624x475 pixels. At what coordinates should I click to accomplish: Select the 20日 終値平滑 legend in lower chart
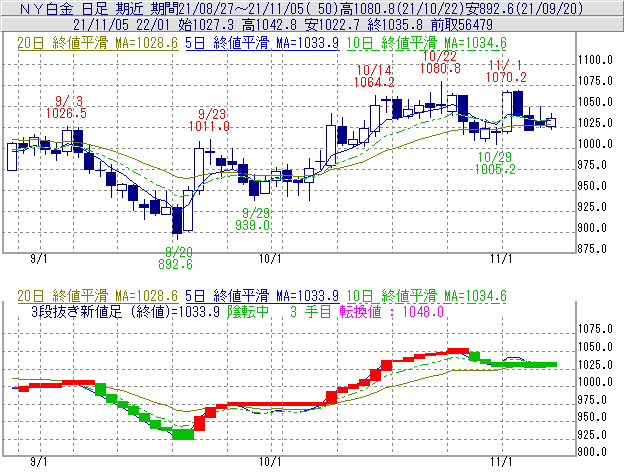(98, 296)
